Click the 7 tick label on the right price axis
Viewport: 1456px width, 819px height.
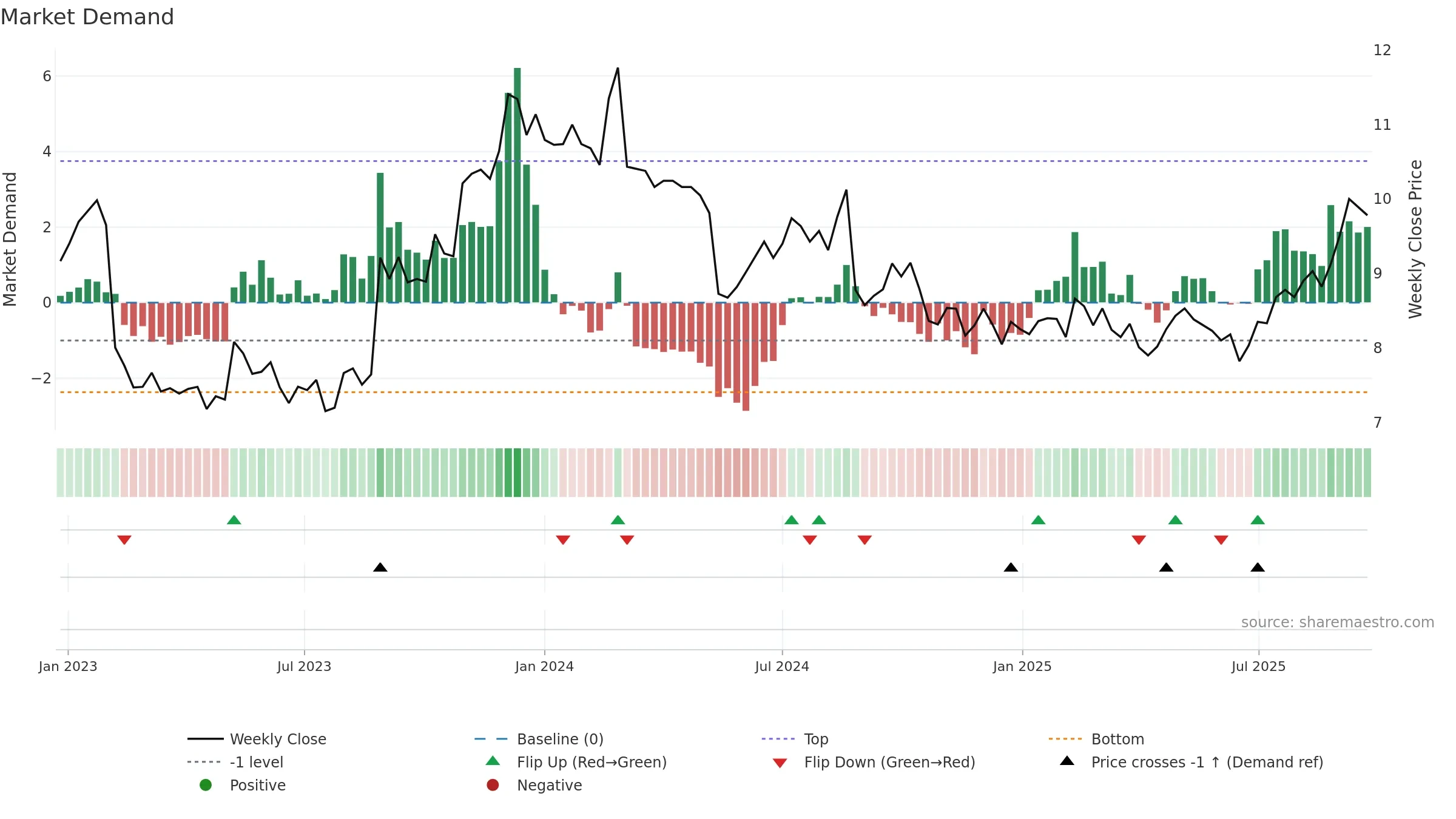1378,423
